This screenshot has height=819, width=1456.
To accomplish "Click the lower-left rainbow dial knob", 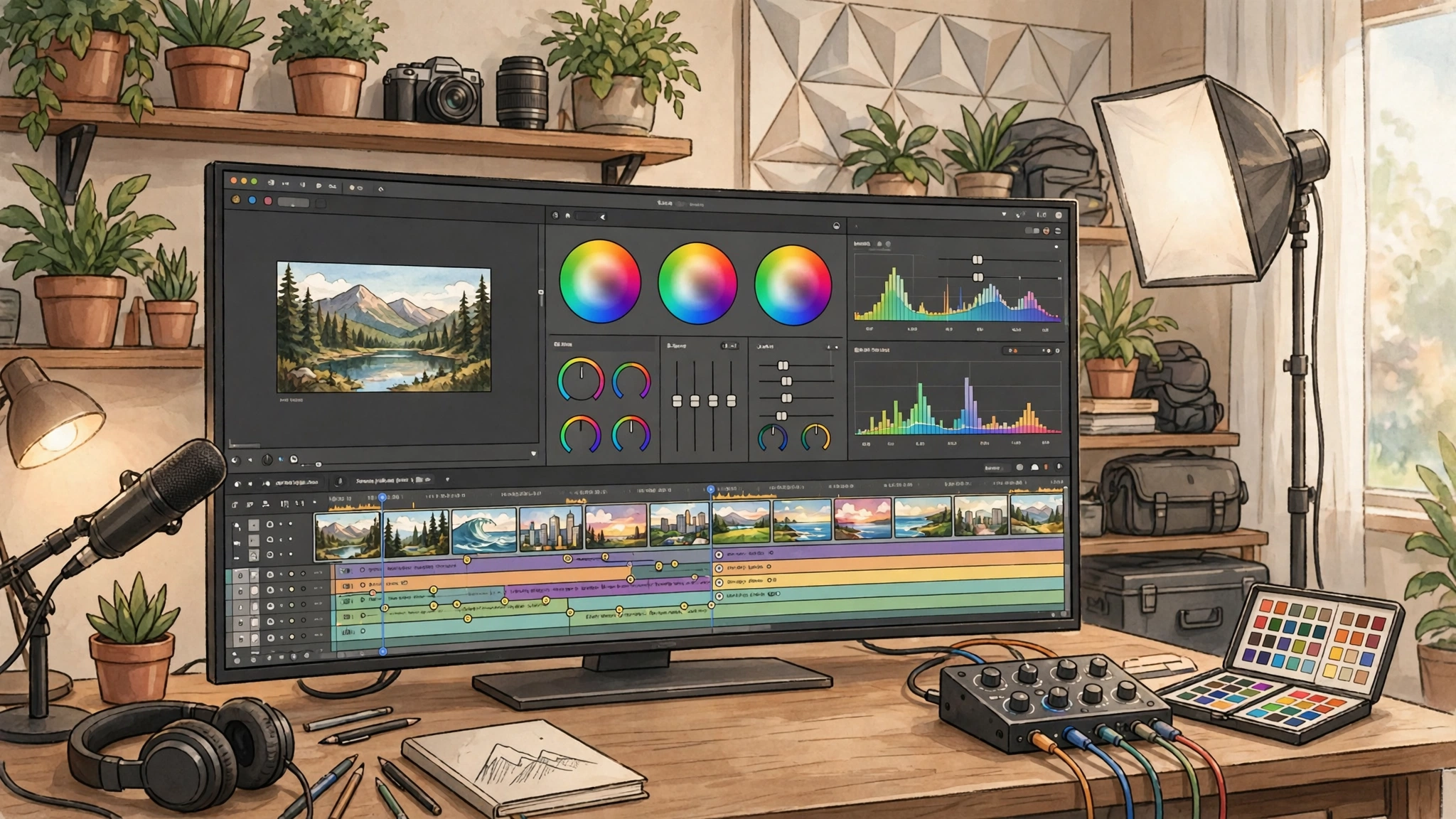I will tap(581, 434).
